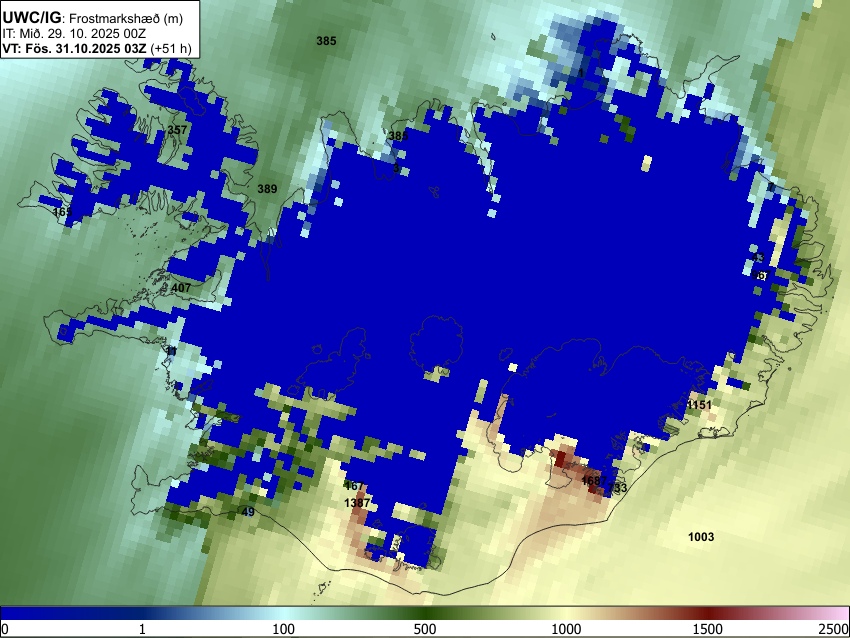Click the map value 733
Viewport: 850px width, 638px height.
coord(617,488)
